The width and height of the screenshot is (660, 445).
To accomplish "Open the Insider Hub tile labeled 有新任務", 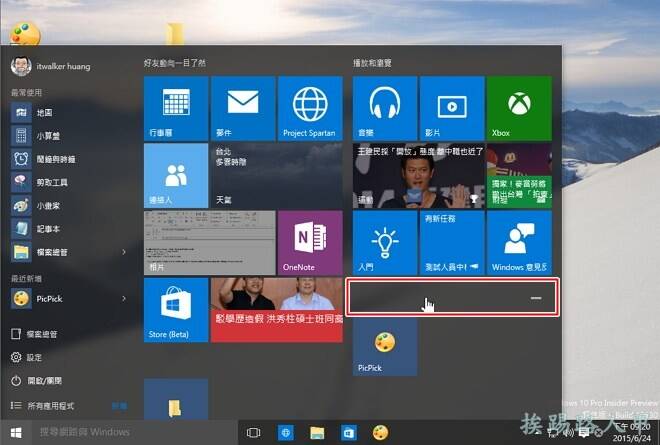I will point(452,243).
